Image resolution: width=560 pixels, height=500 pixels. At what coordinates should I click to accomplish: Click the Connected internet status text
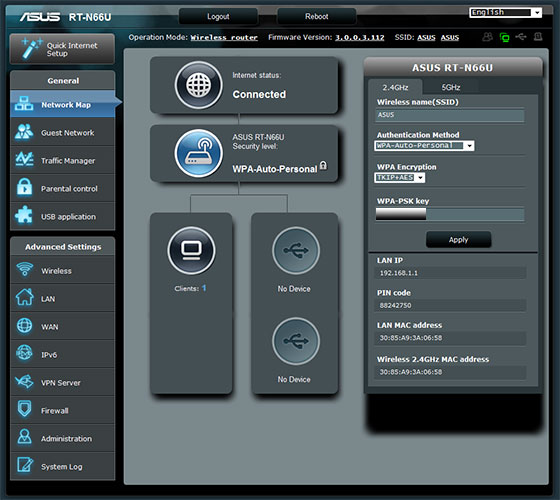coord(259,94)
